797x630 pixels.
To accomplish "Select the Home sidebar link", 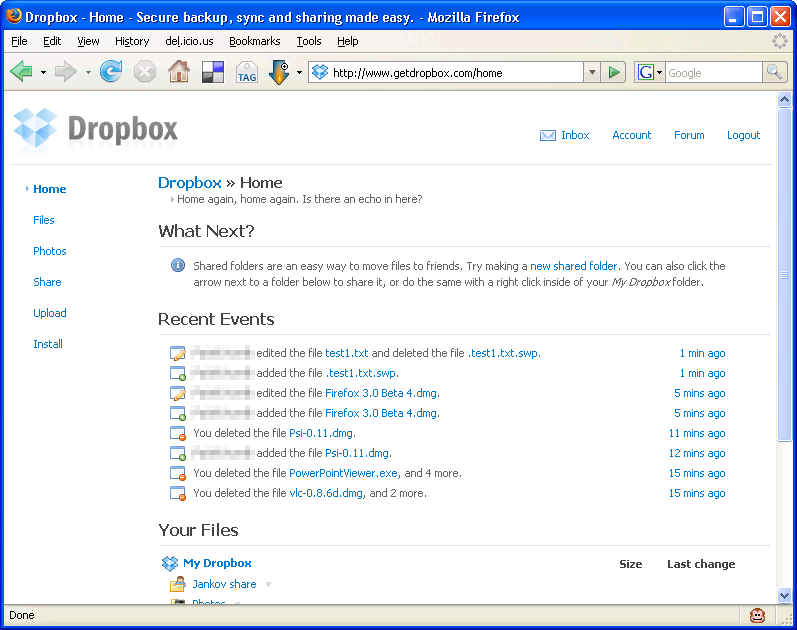I will click(50, 189).
